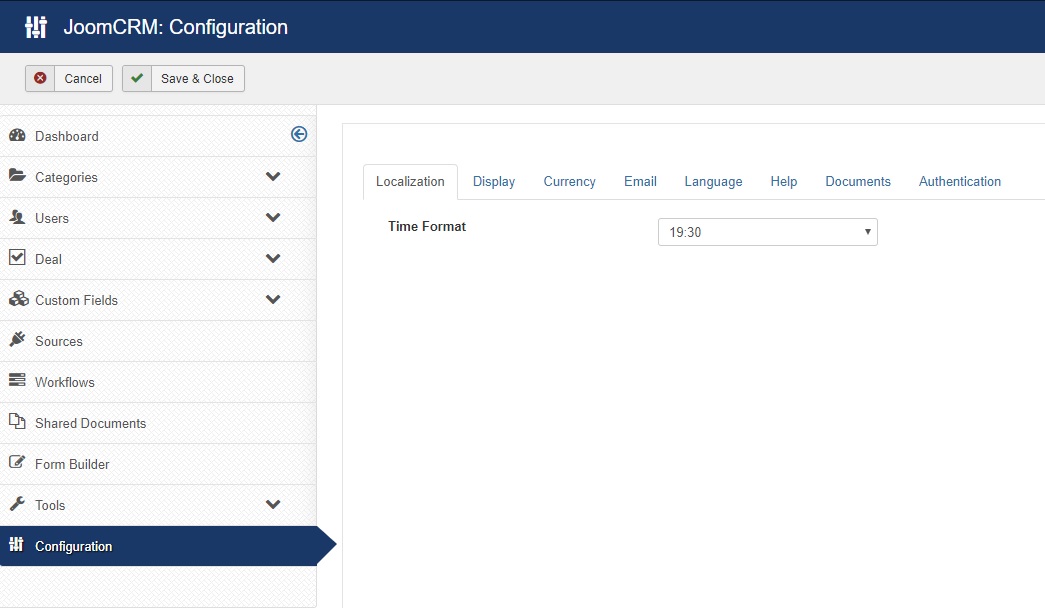Expand the Tools menu chevron
Viewport: 1045px width, 608px height.
273,504
